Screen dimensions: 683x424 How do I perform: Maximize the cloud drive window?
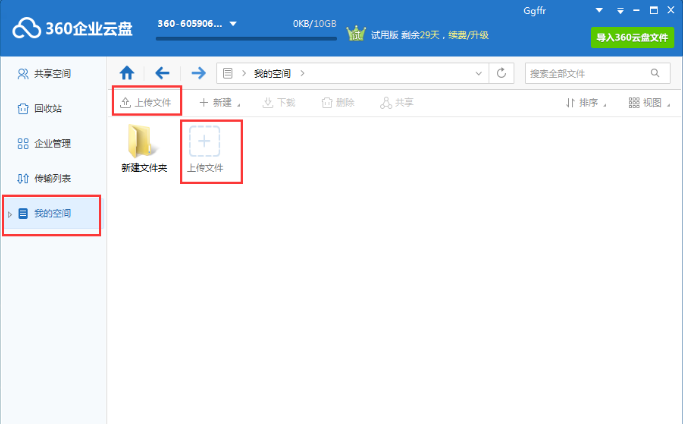pos(654,10)
